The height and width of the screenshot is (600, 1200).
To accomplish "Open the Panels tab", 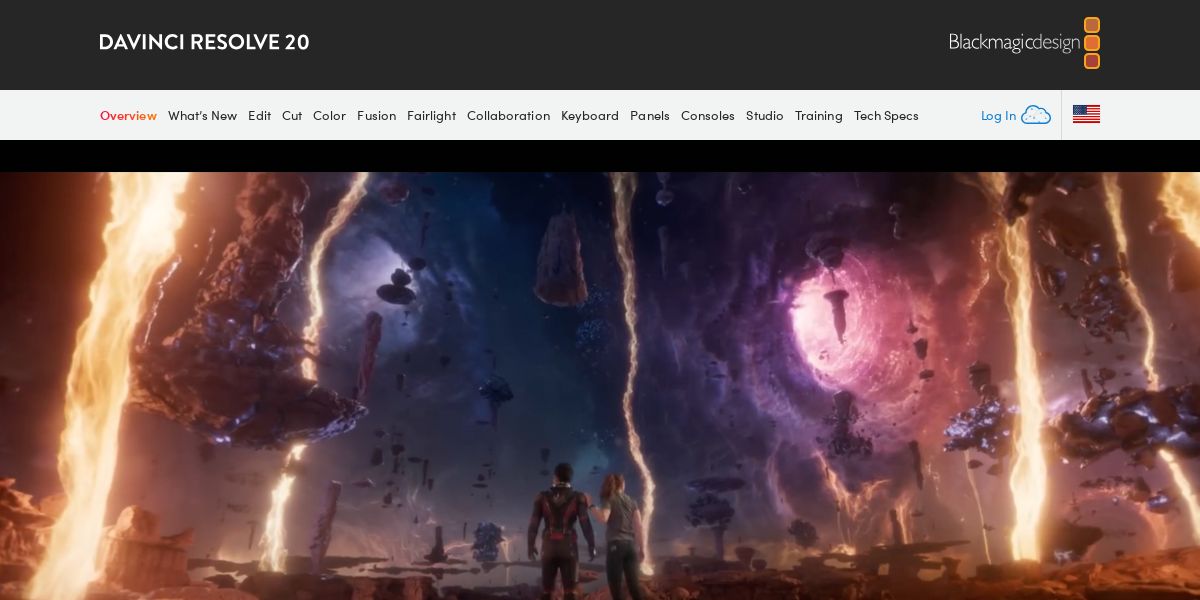I will coord(650,116).
